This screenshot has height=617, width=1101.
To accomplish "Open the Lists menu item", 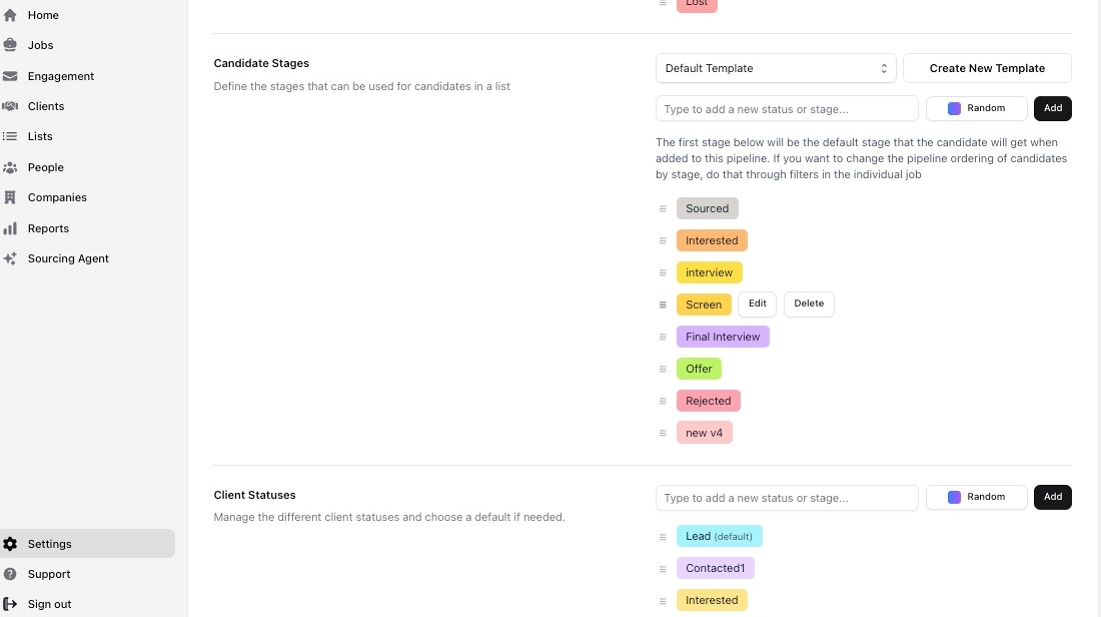I will [40, 136].
